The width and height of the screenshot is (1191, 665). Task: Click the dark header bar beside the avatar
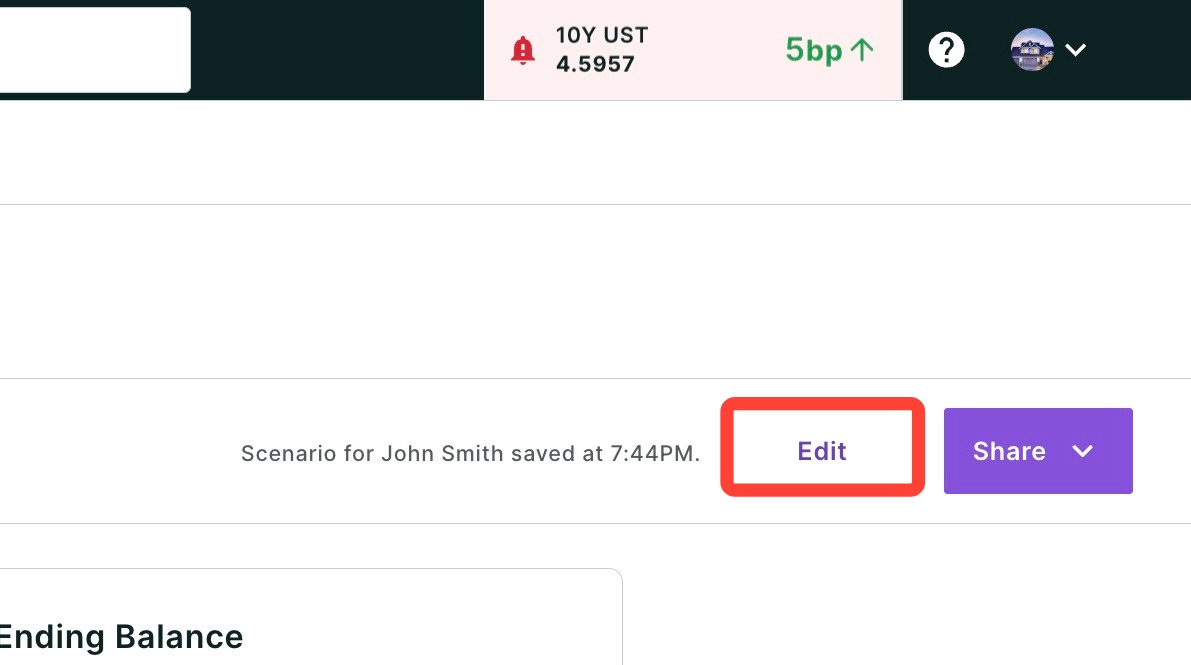(x=1139, y=49)
